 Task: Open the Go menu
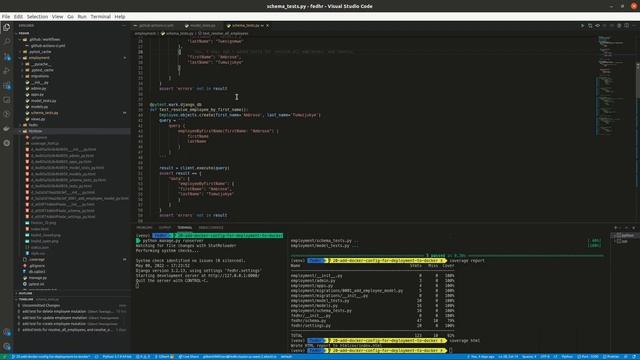pos(70,16)
